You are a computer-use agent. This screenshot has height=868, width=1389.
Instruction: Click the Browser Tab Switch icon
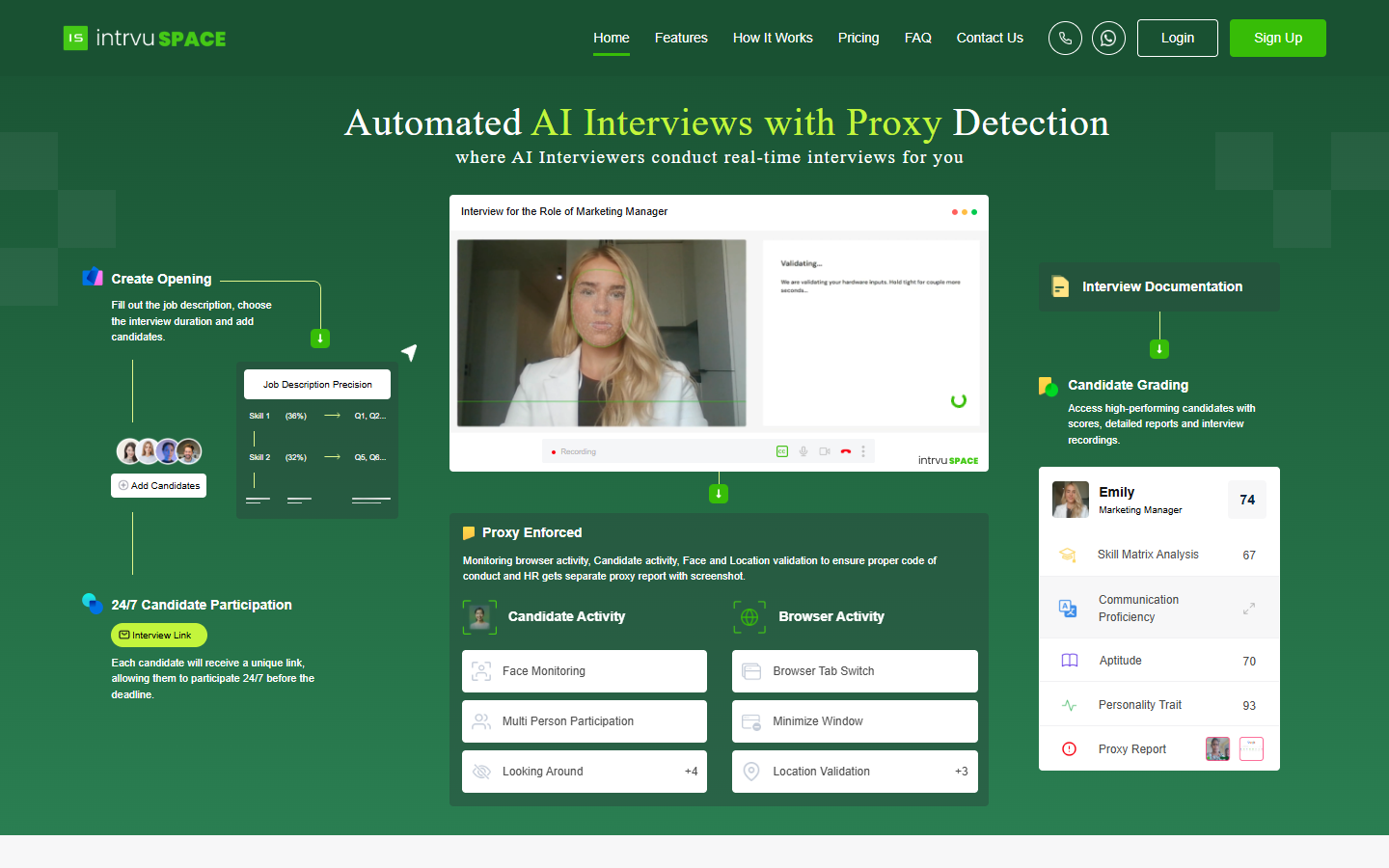[751, 671]
